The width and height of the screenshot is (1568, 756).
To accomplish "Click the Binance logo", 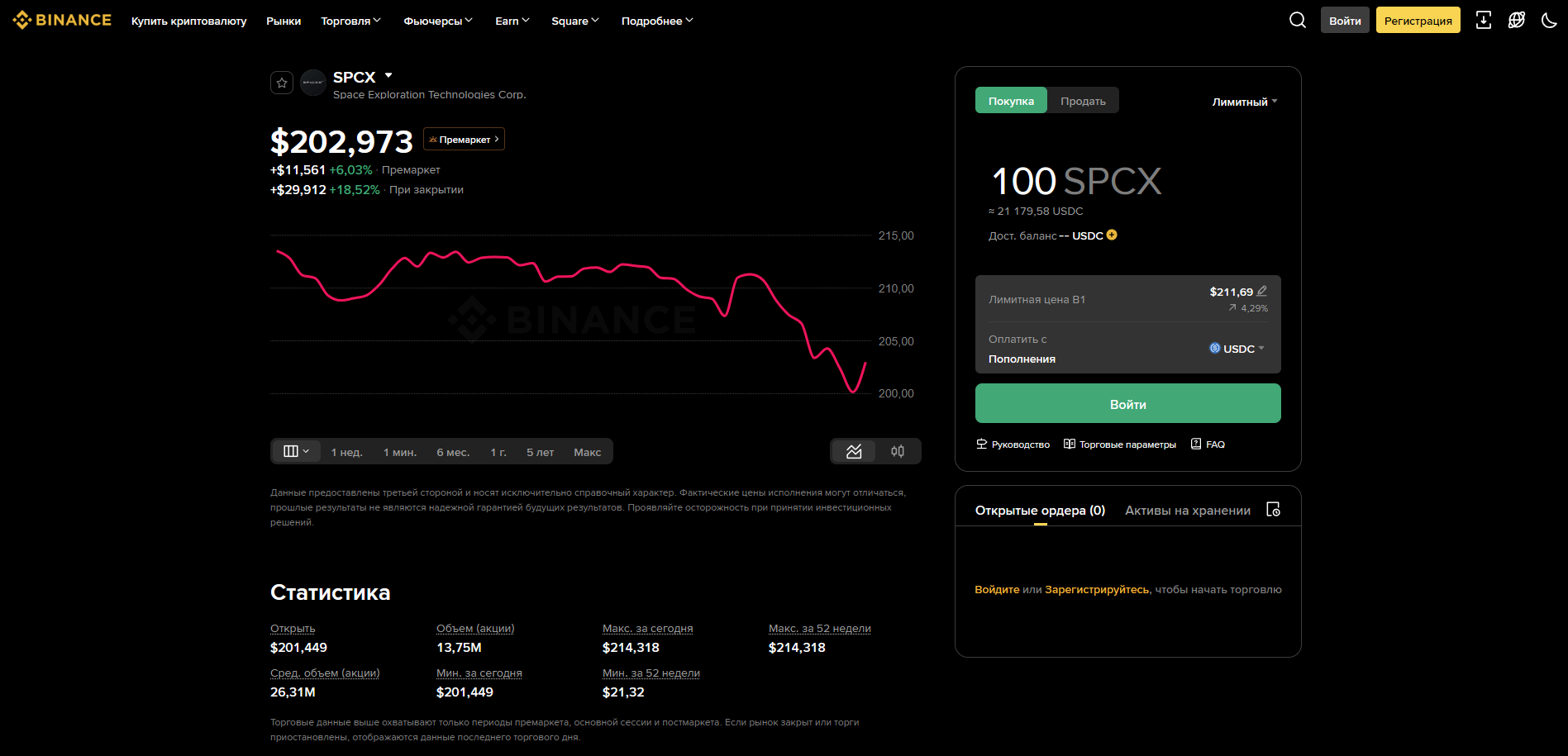I will [x=62, y=20].
